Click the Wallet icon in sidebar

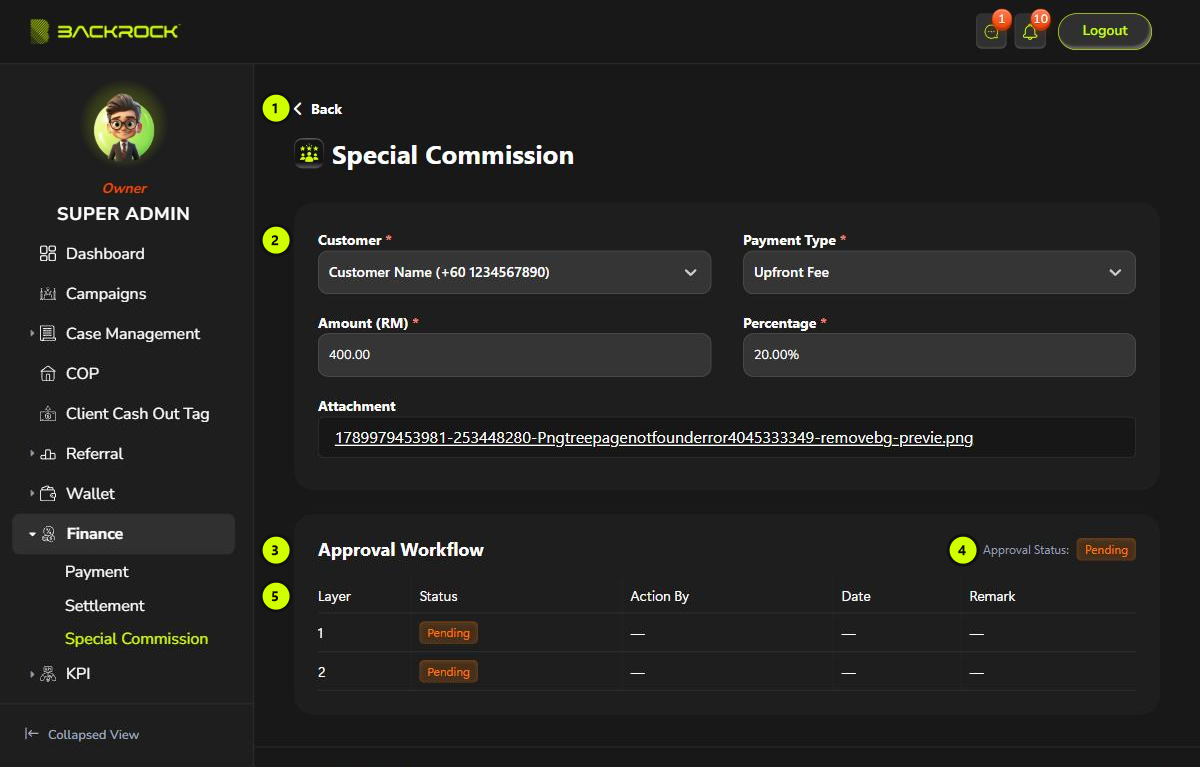[x=48, y=494]
